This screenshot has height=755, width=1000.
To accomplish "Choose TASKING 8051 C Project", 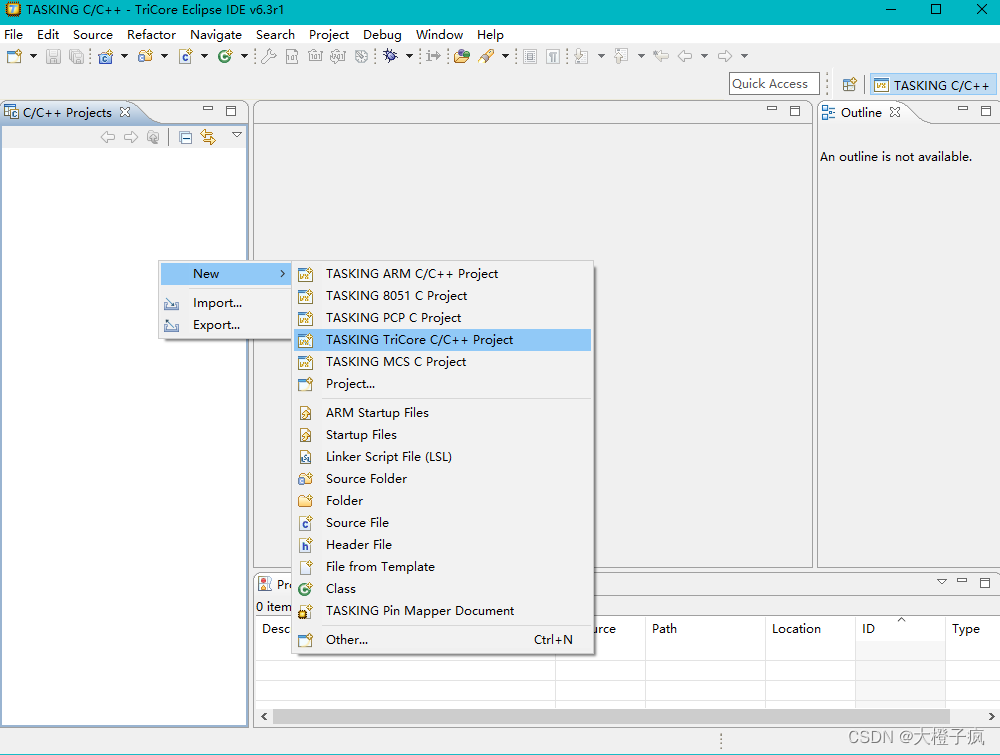I will [443, 296].
